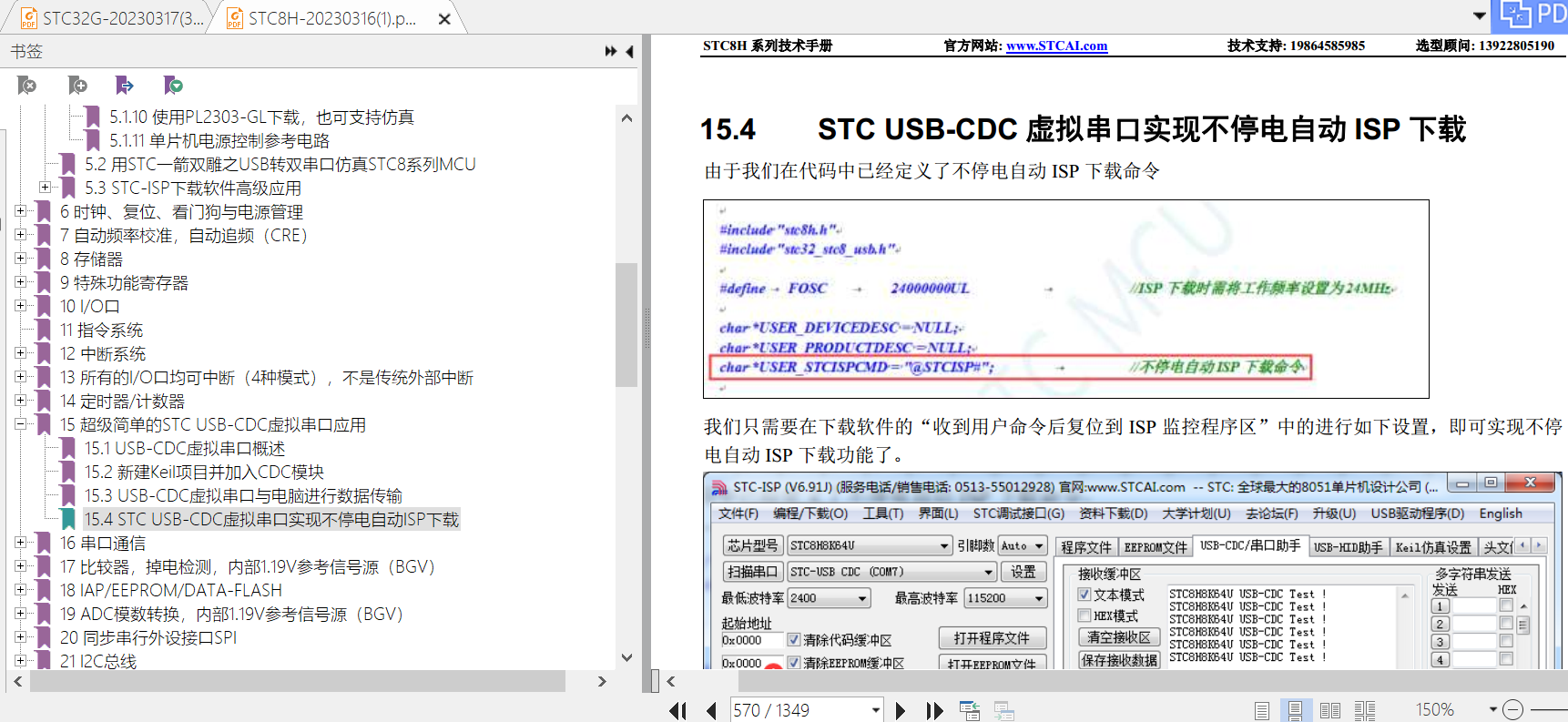Open bookmark 15.2 新建Keil项目并加入CDC模块
The image size is (1568, 722).
pyautogui.click(x=204, y=472)
